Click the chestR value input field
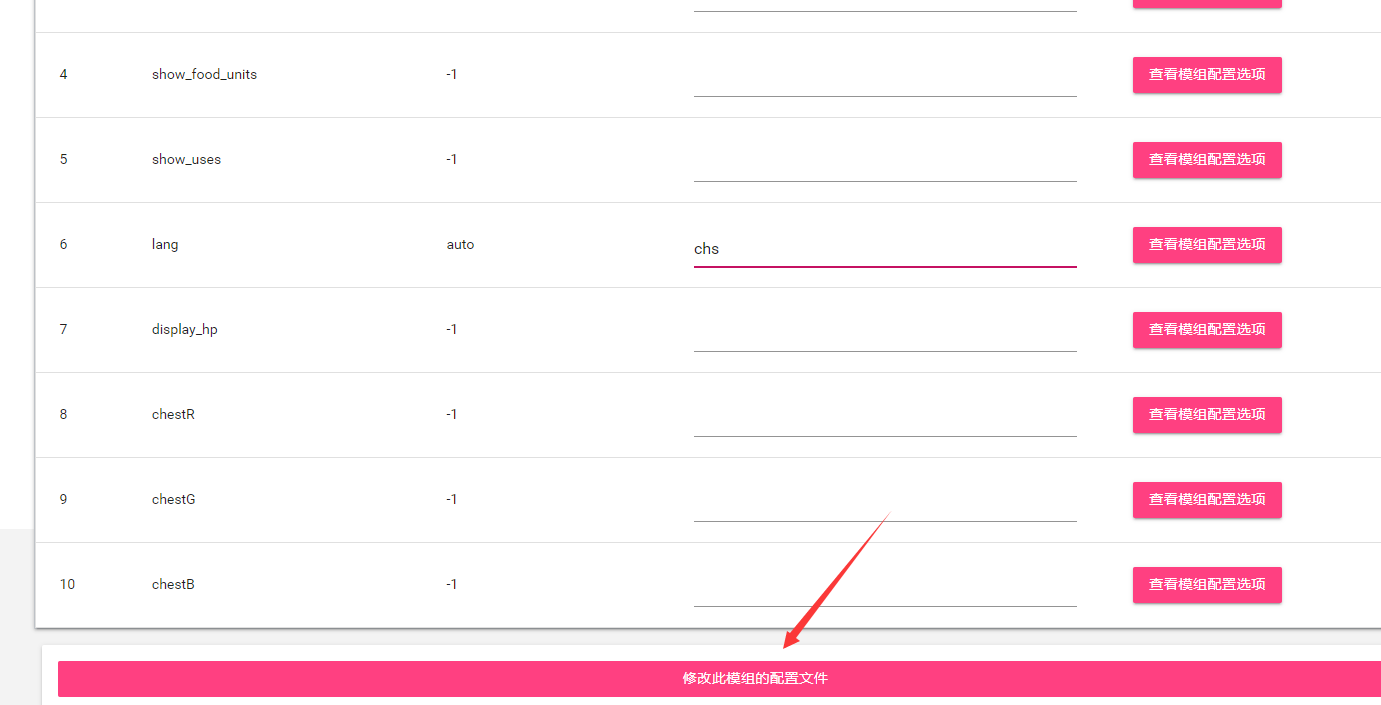The width and height of the screenshot is (1381, 705). 885,419
